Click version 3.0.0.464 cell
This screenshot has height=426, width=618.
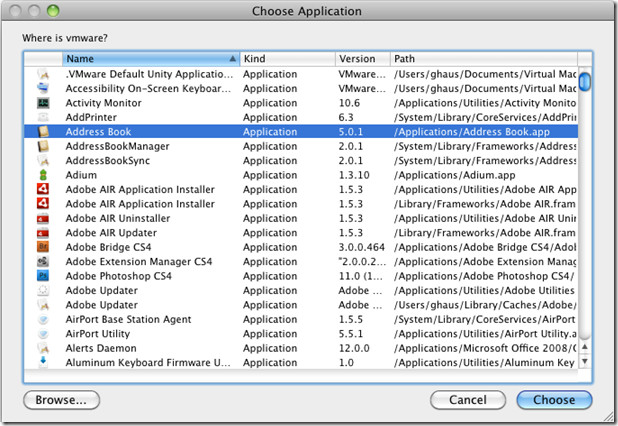click(x=361, y=247)
